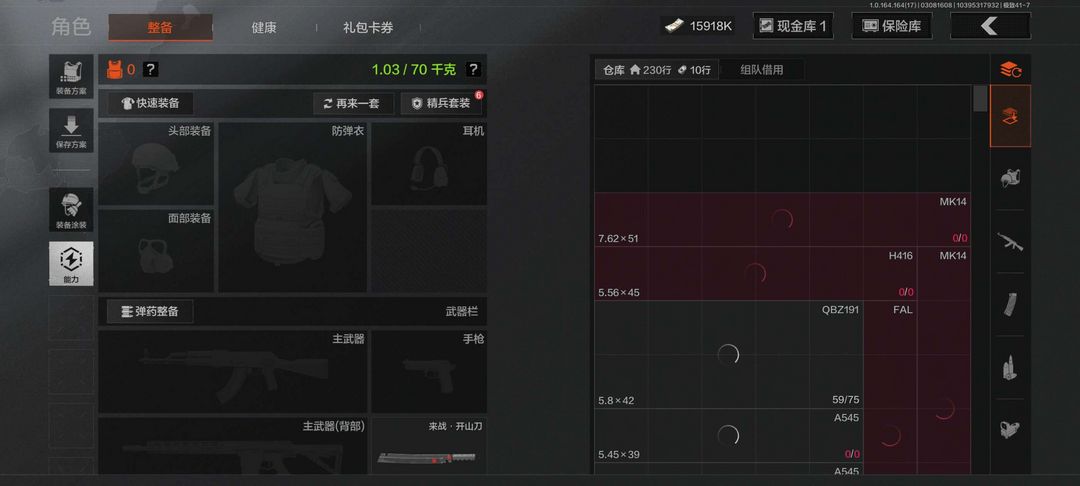Screen dimensions: 1080x486
Task: Click the 快速装备 button
Action: pyautogui.click(x=150, y=103)
